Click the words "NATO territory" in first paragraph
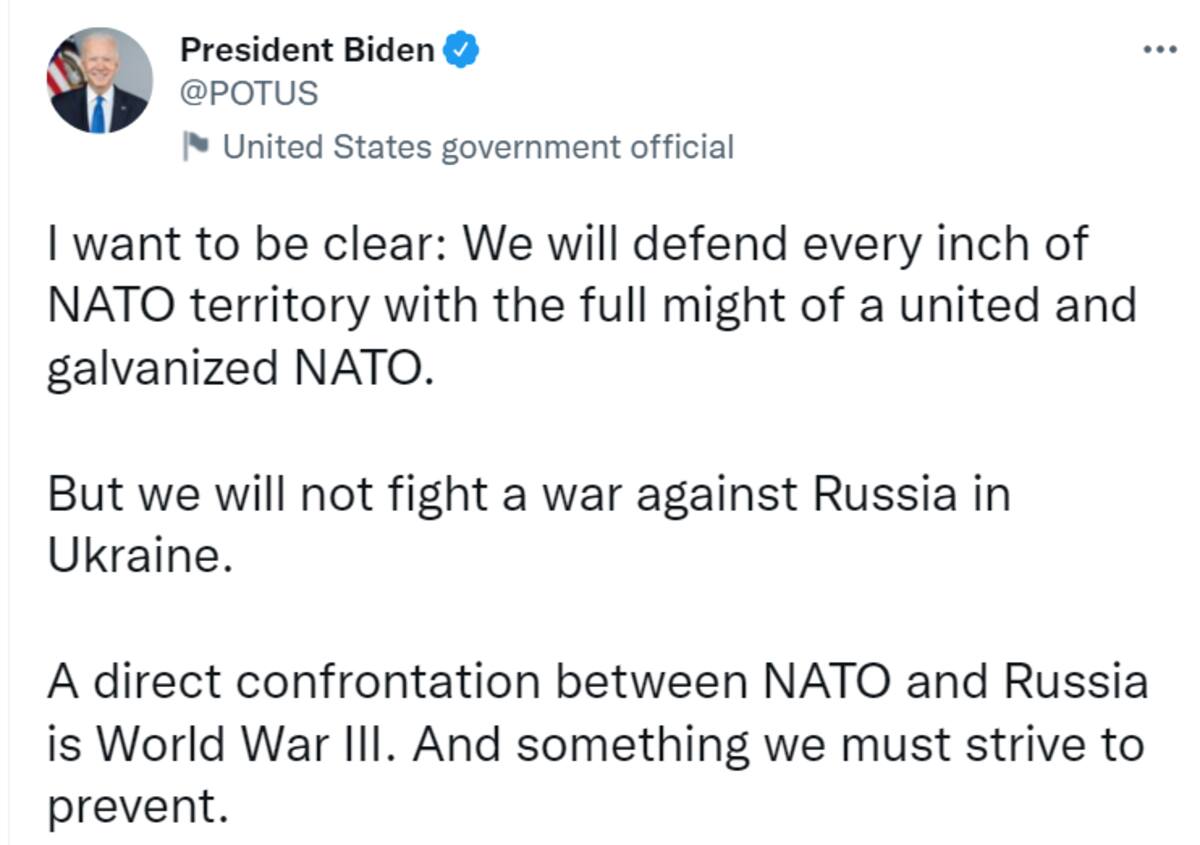1200x845 pixels. 208,306
